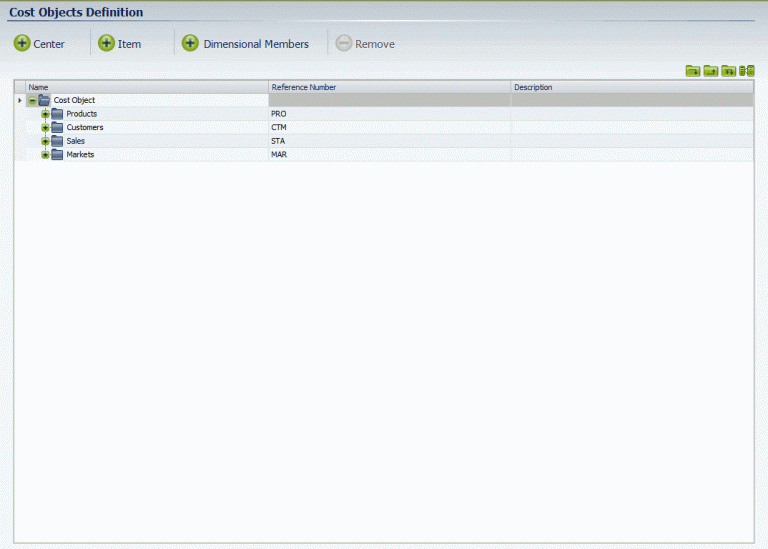Click the green folder down-arrow icon

pyautogui.click(x=693, y=71)
